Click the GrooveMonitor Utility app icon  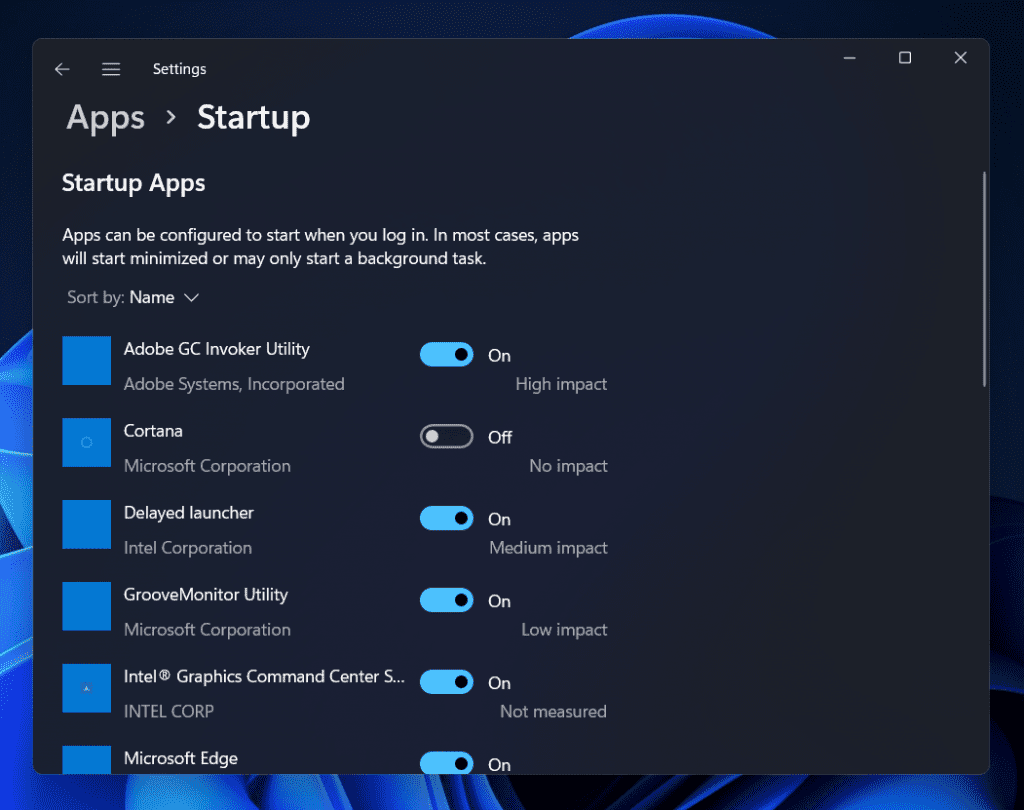(x=87, y=606)
